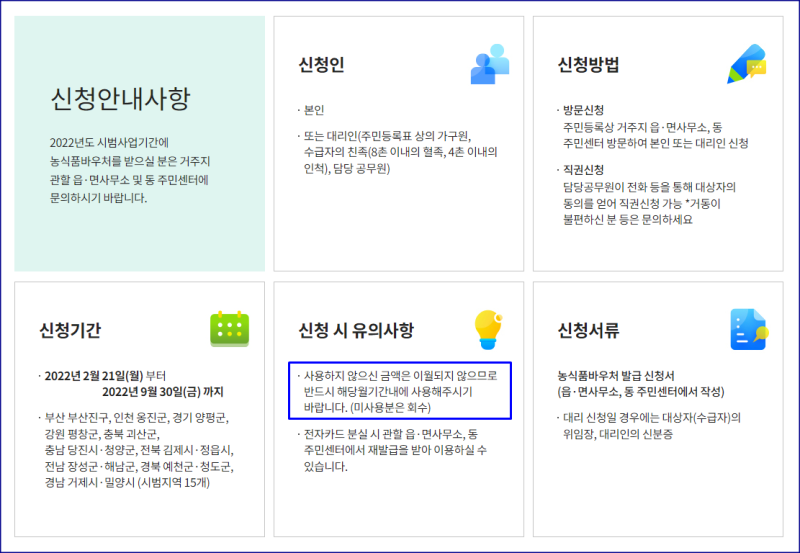Click the 신청인 card title

tap(321, 64)
